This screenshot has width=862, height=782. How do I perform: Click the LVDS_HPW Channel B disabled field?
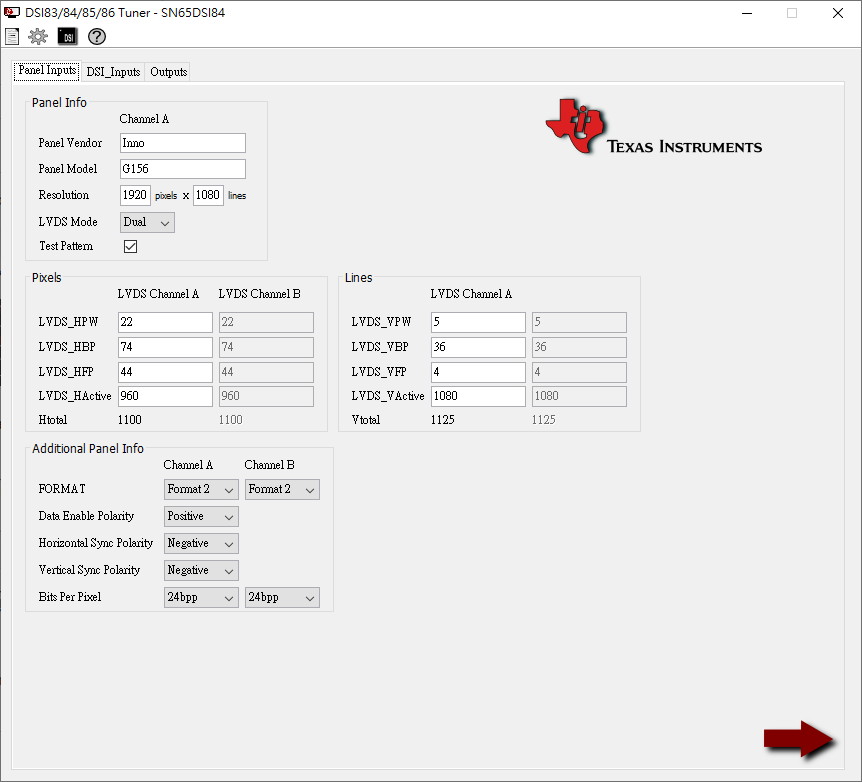pos(267,322)
